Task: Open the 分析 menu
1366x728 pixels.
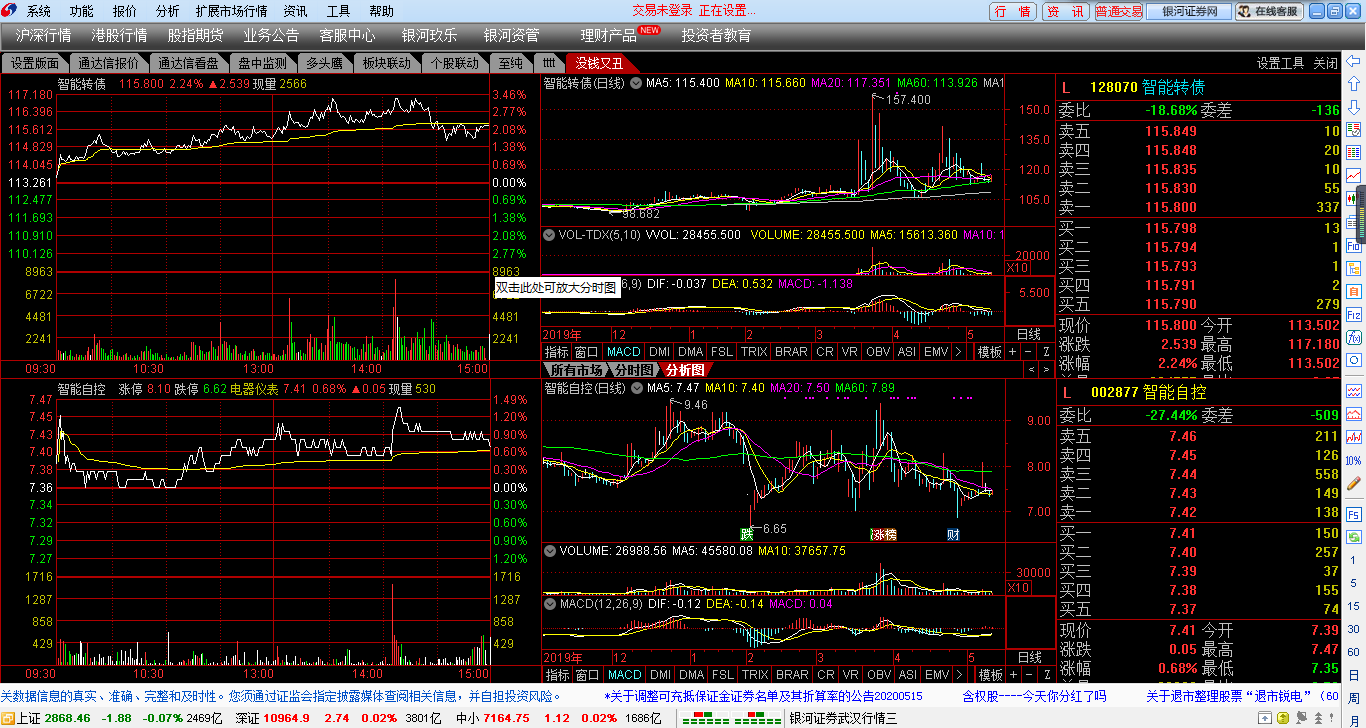Action: coord(168,11)
